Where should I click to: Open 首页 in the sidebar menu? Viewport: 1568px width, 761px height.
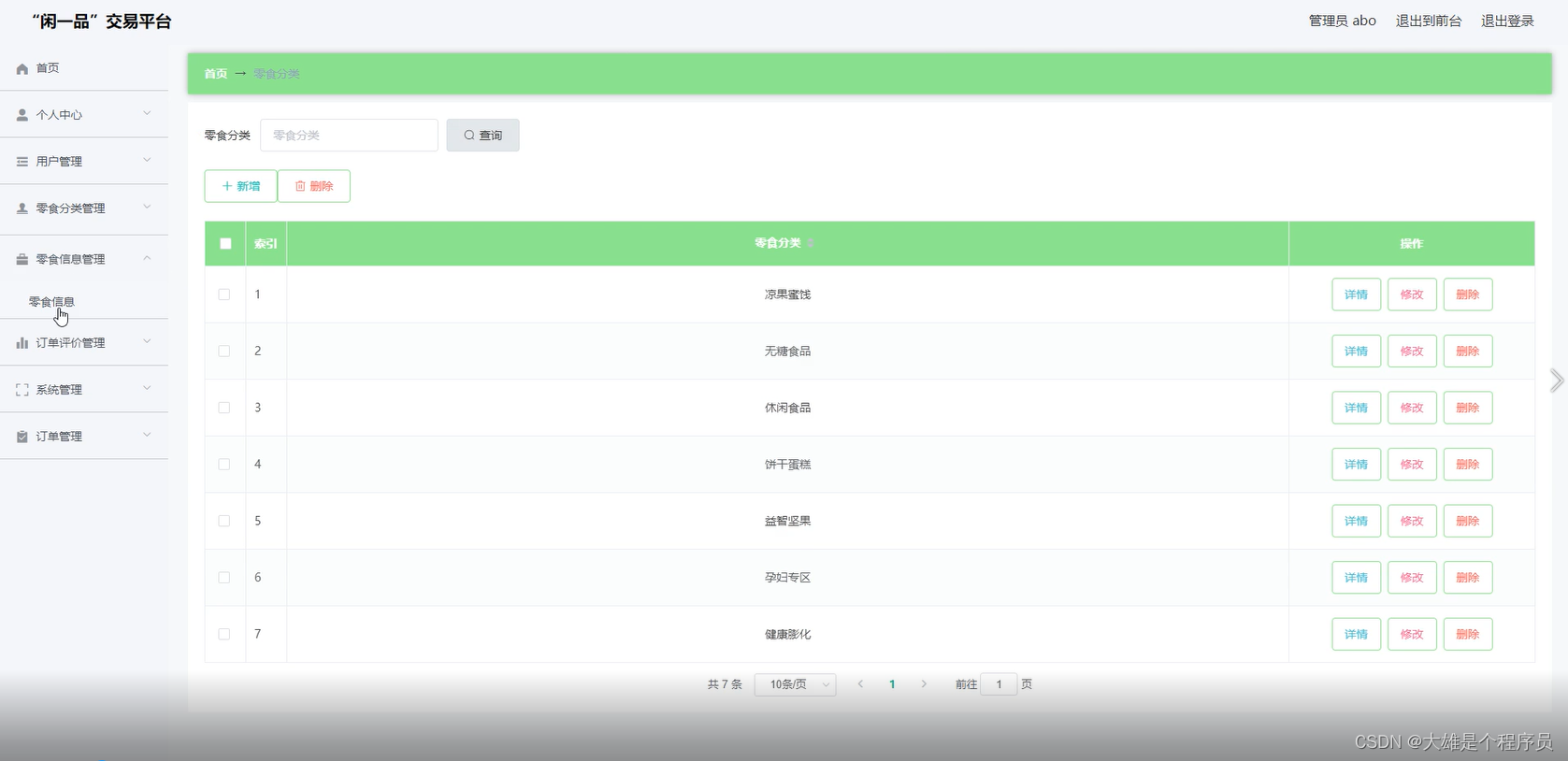[48, 68]
